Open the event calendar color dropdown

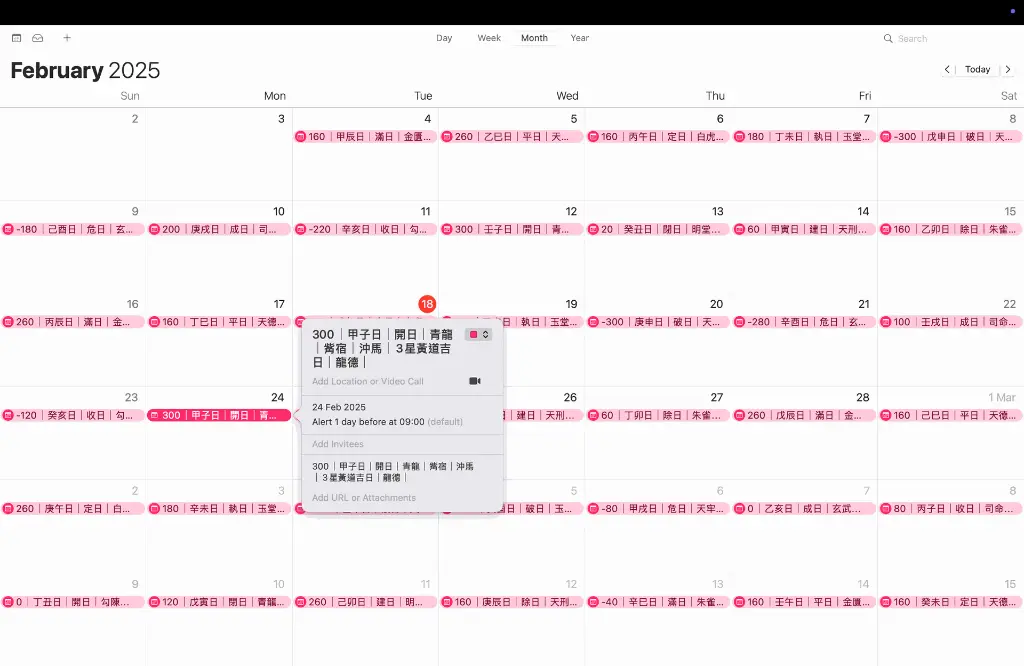(x=478, y=334)
